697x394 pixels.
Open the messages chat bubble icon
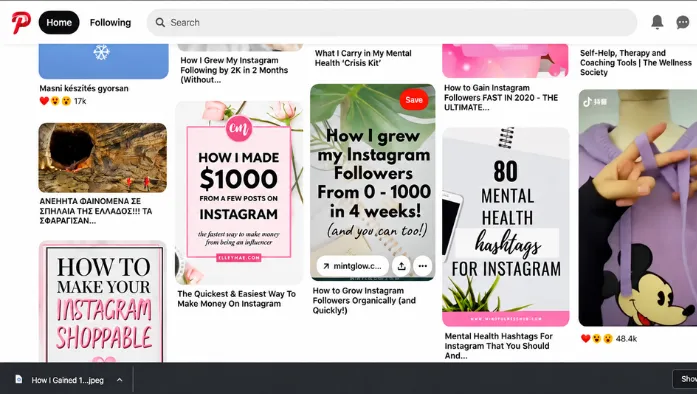click(x=683, y=22)
